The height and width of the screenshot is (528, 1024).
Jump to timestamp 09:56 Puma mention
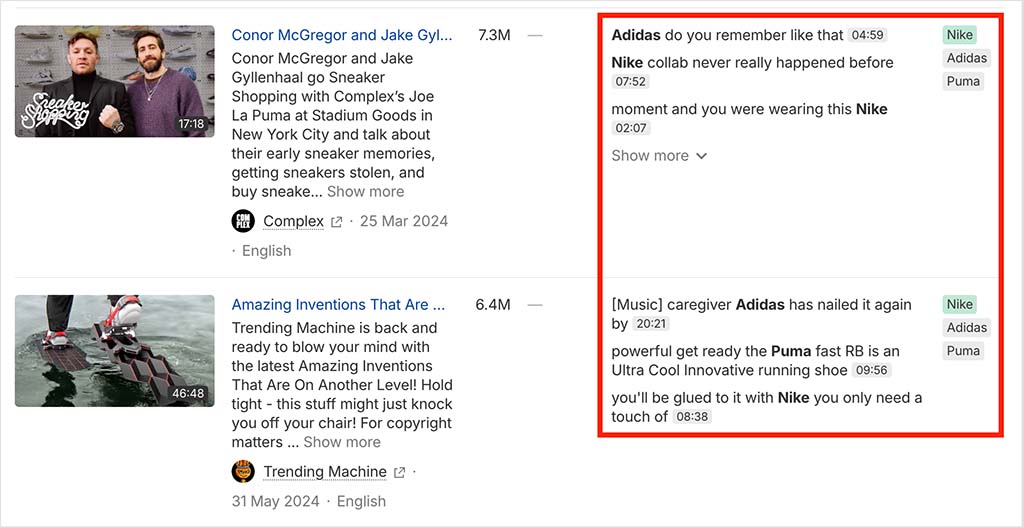[871, 371]
